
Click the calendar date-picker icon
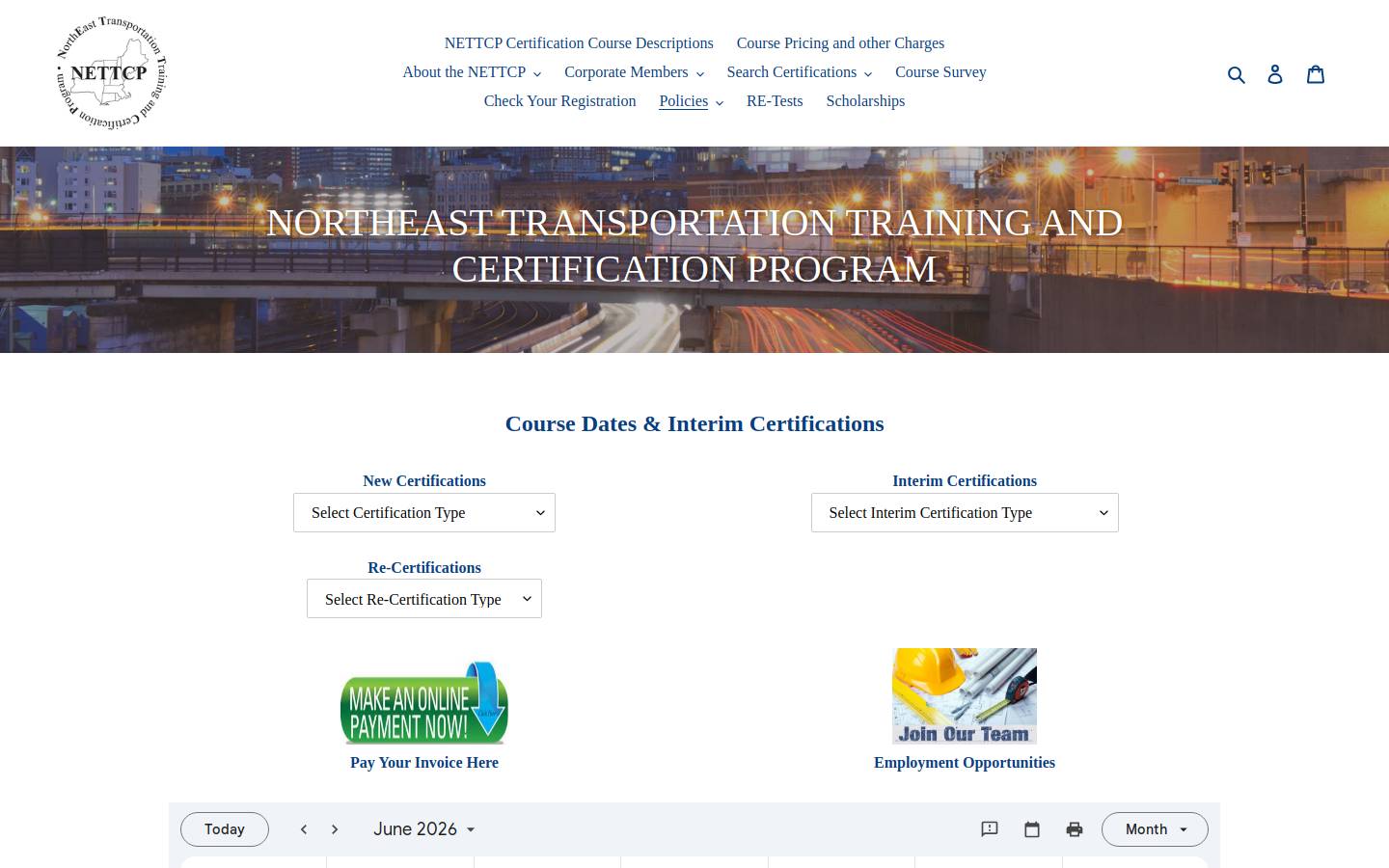click(x=1032, y=829)
